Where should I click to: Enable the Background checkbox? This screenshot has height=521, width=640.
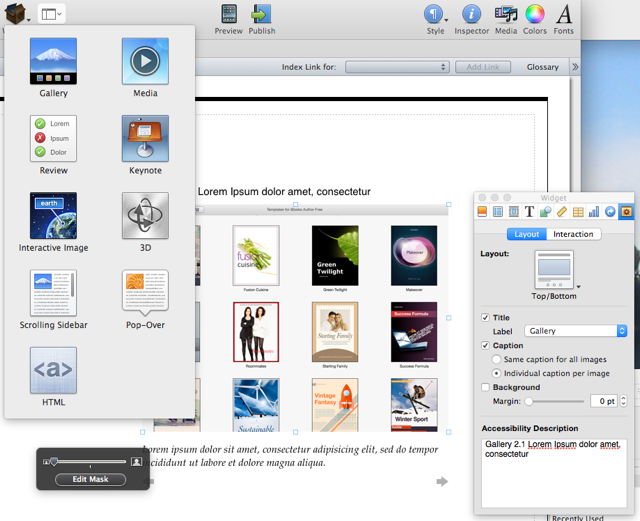point(486,387)
